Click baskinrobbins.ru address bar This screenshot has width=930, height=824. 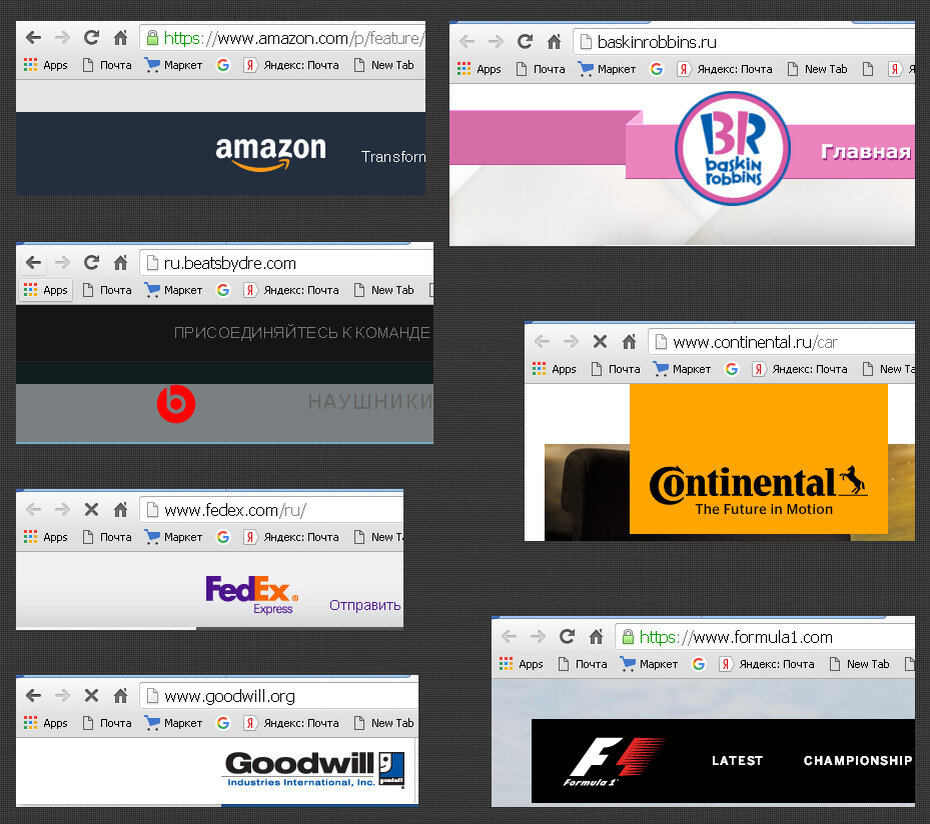coord(744,42)
